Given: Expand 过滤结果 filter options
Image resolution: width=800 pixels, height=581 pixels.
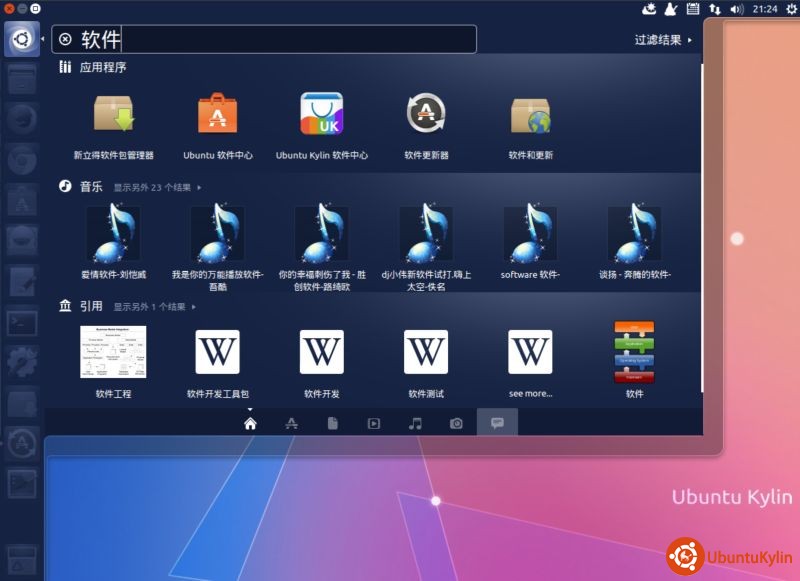Looking at the screenshot, I should point(663,40).
